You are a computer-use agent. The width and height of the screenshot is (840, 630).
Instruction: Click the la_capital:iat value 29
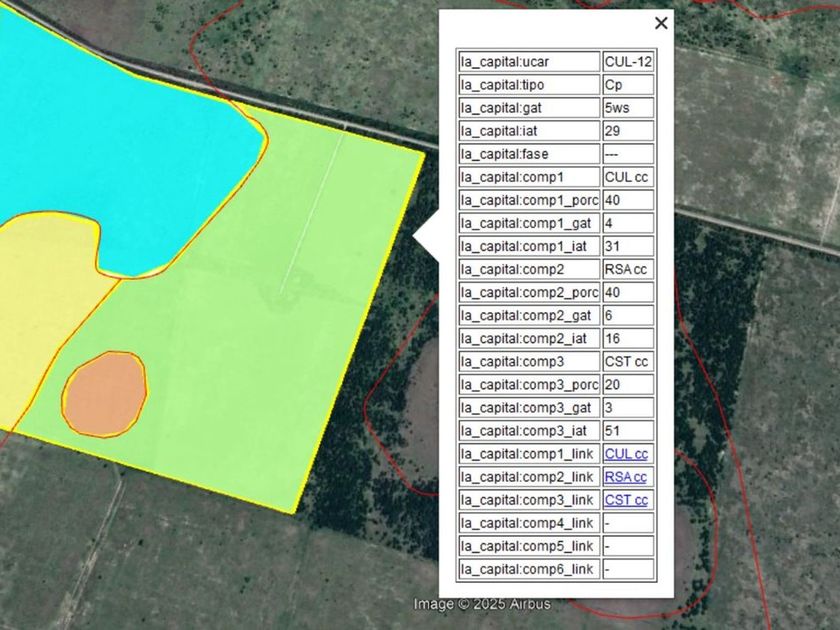point(628,131)
